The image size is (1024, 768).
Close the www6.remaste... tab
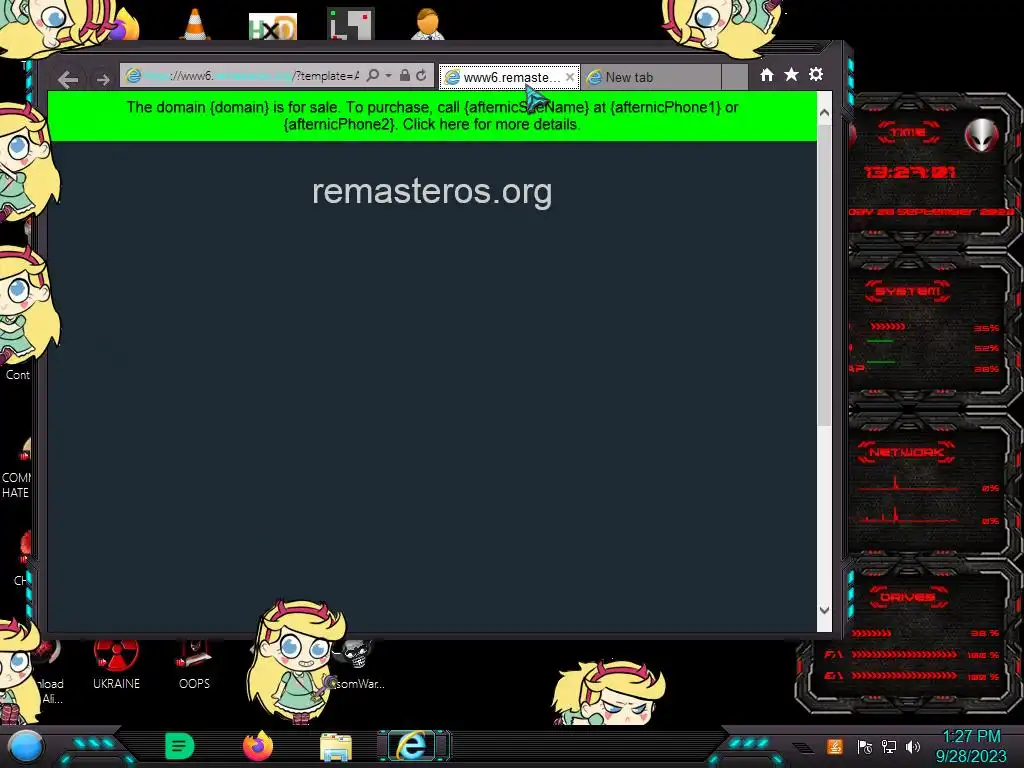[x=570, y=77]
